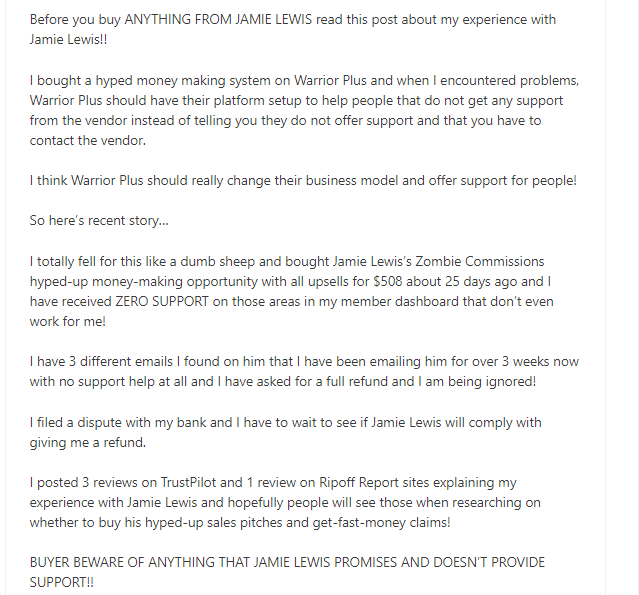Click the "ZERO SUPPORT" phrase
The image size is (639, 595).
162,302
